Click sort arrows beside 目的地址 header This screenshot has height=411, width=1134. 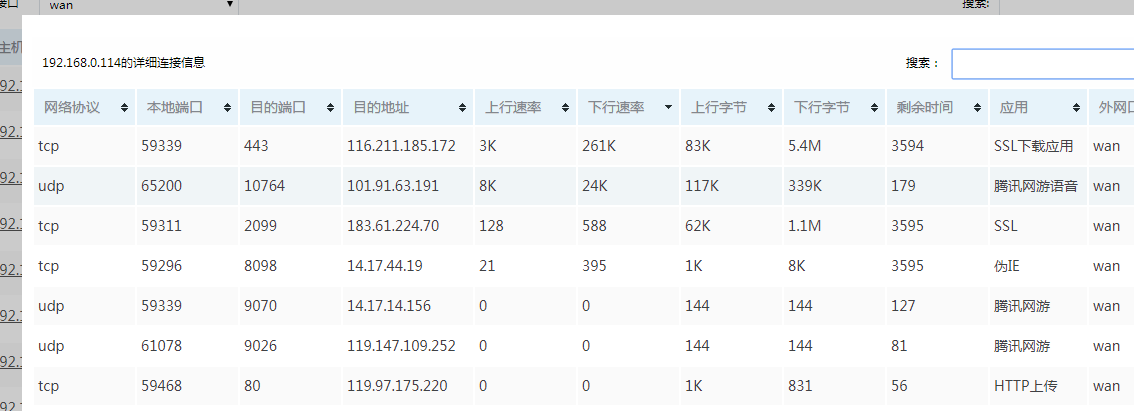464,108
